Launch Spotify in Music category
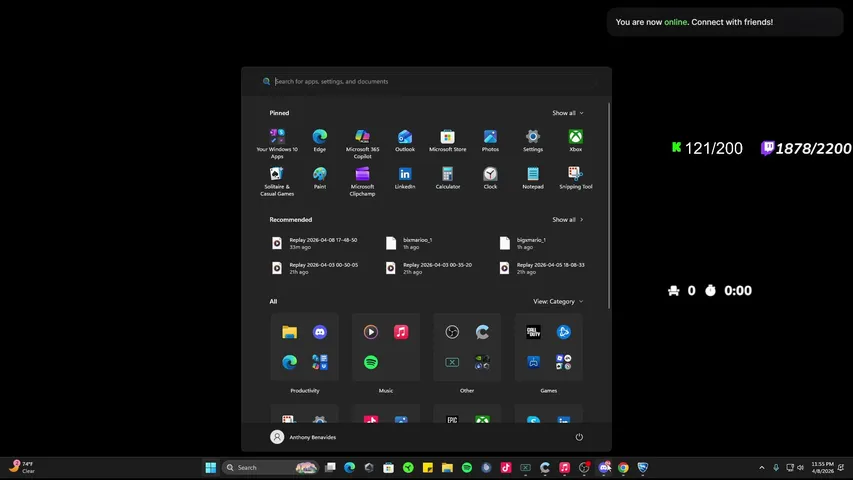The image size is (853, 480). 371,362
